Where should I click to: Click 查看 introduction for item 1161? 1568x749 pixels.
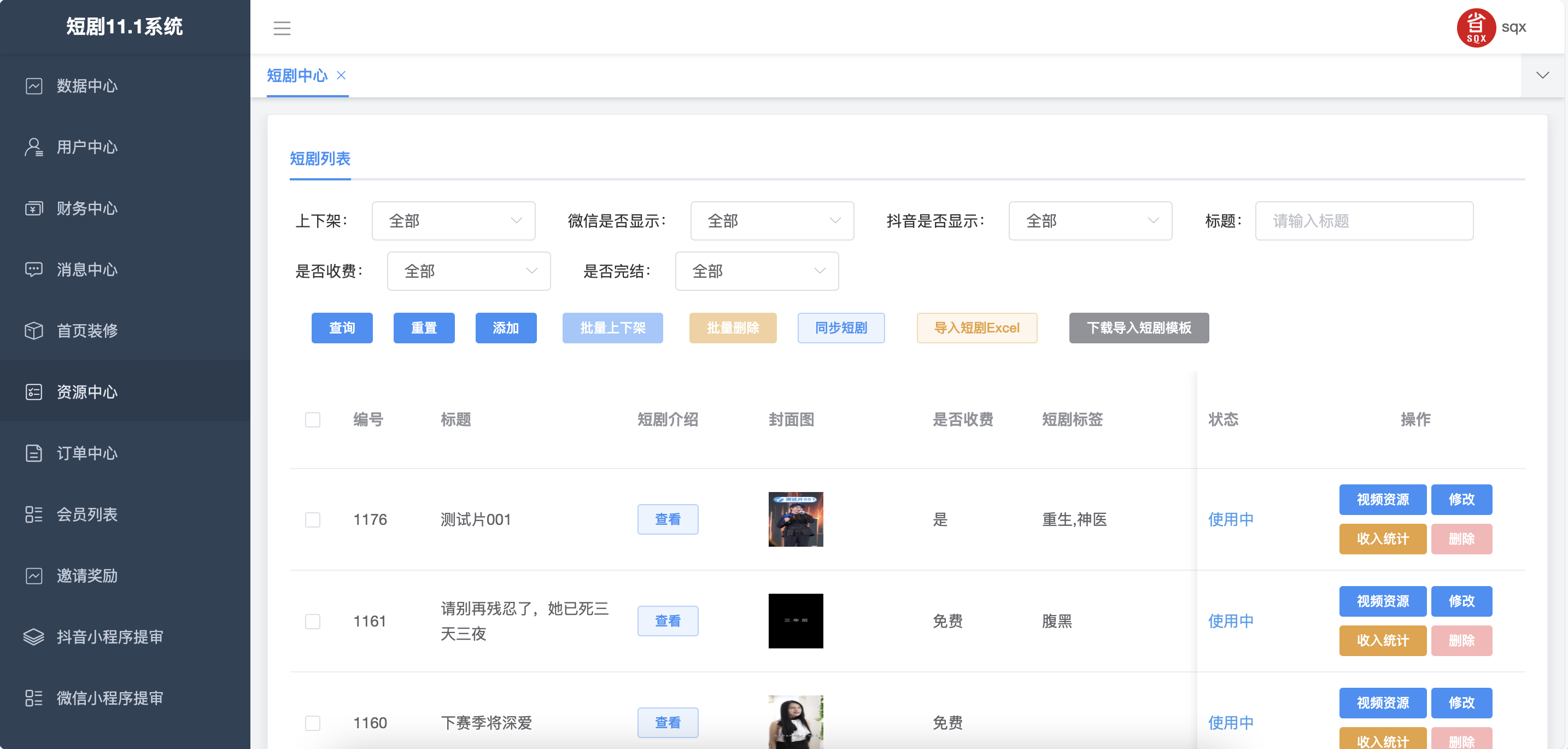pos(669,620)
